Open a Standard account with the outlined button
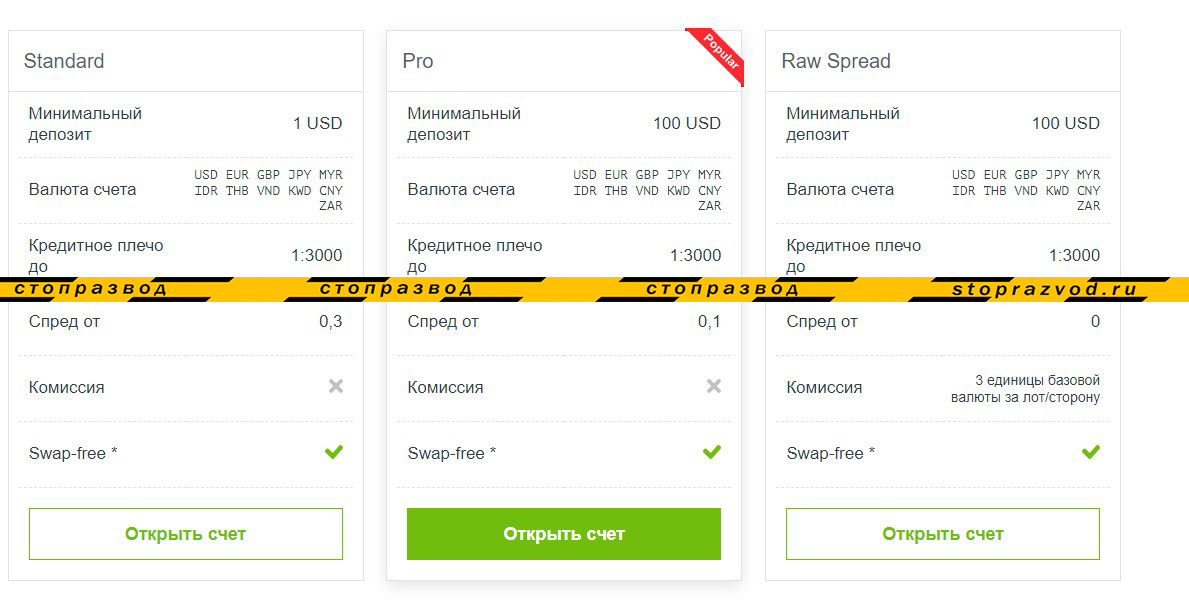Screen dimensions: 1189x601 pos(186,534)
